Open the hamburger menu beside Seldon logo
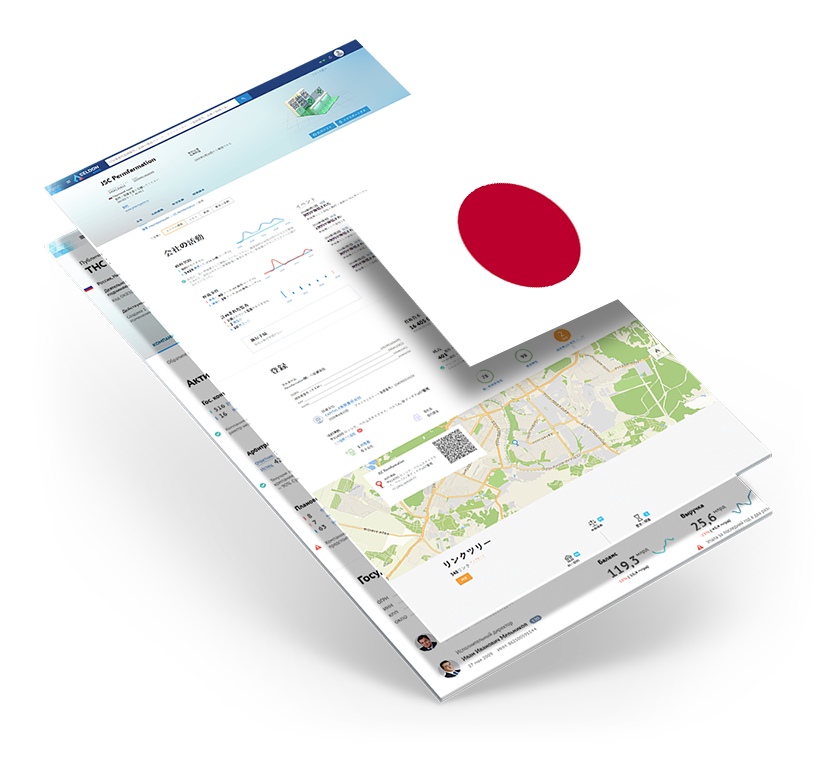This screenshot has height=757, width=840. 69,182
